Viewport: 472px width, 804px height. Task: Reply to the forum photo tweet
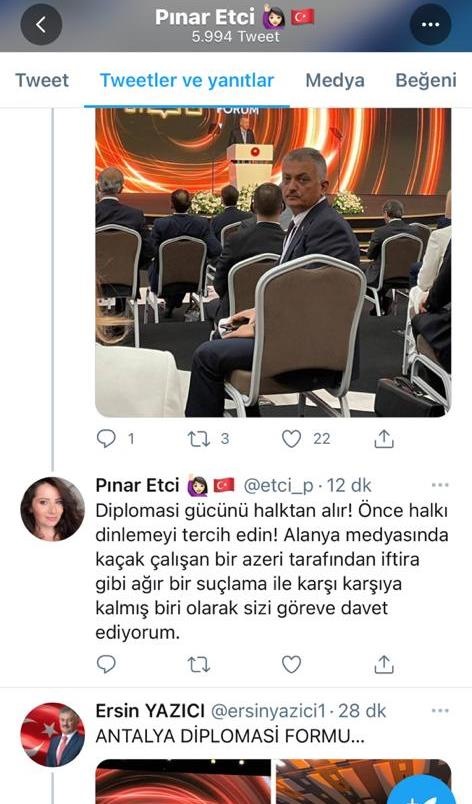pyautogui.click(x=106, y=439)
